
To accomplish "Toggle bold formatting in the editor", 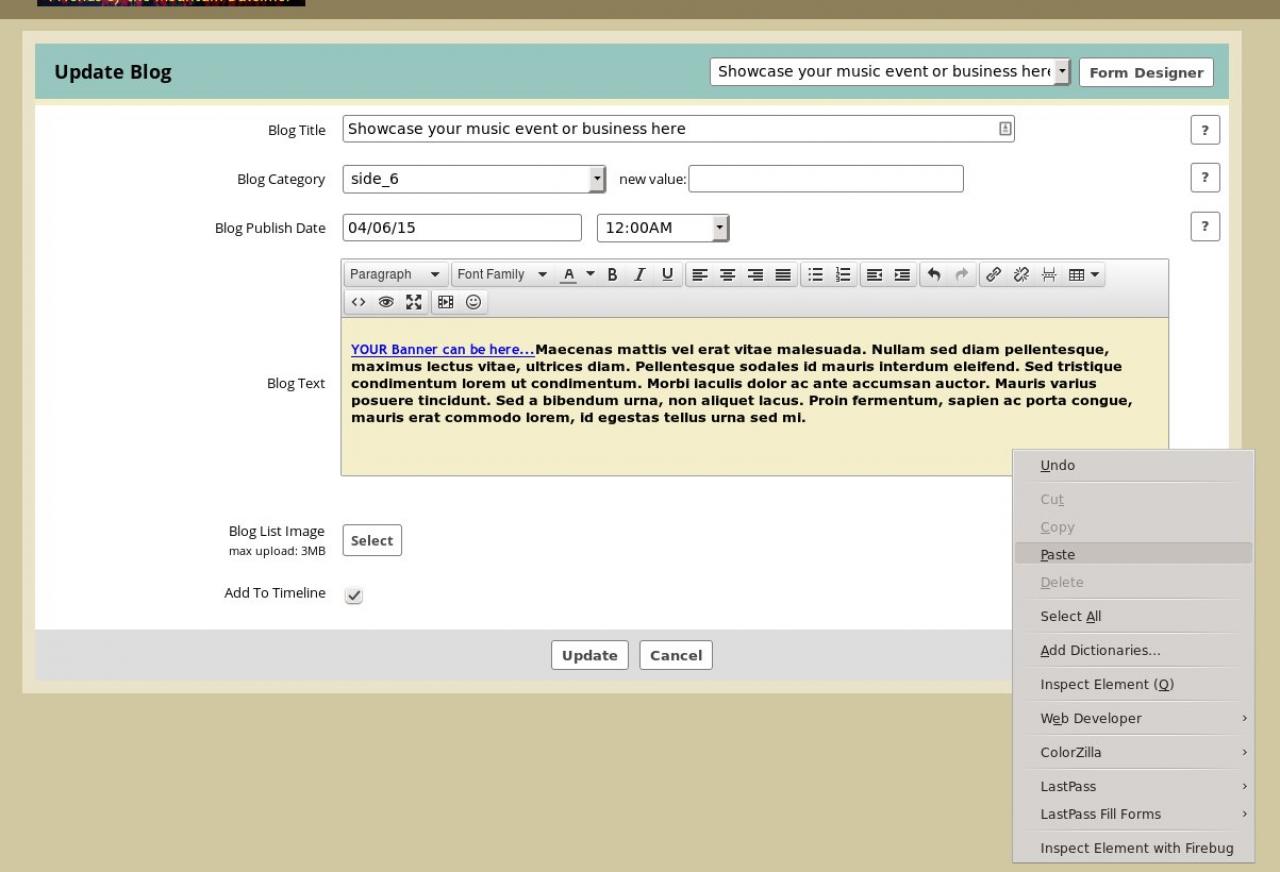I will tap(613, 275).
